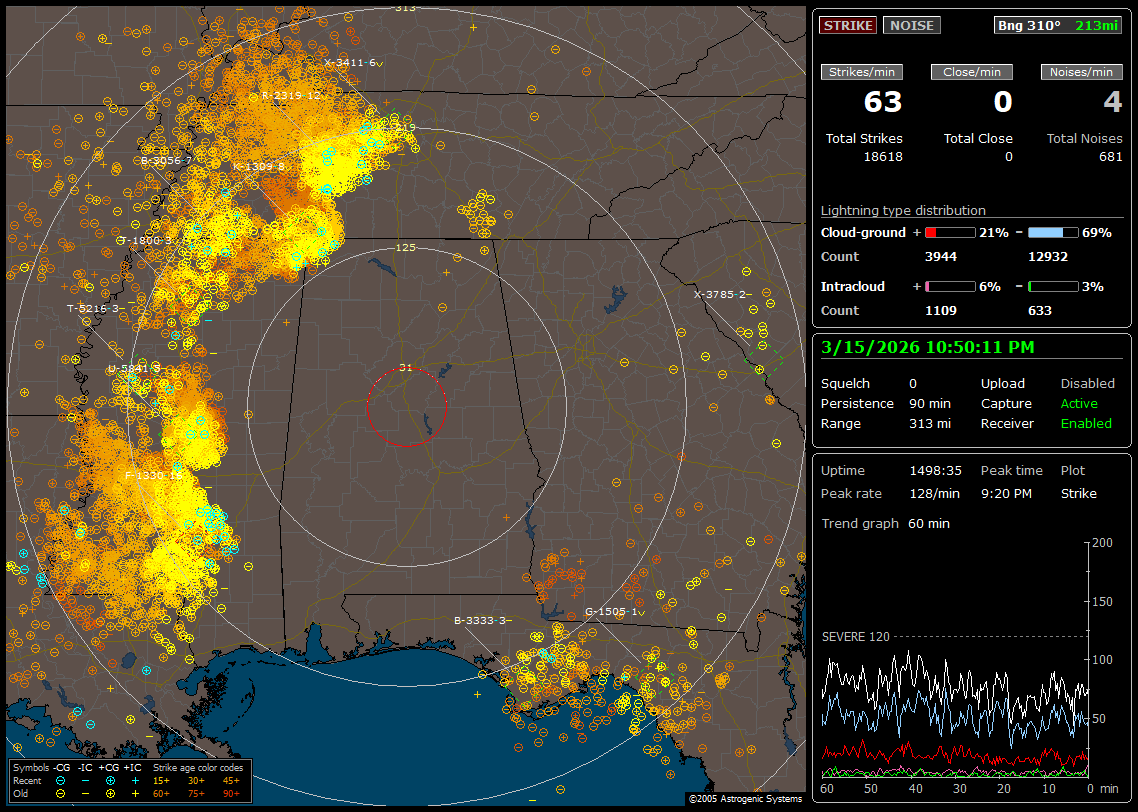The width and height of the screenshot is (1138, 812).
Task: Click the negative cloud-ground blue percentage bar
Action: click(x=1053, y=232)
